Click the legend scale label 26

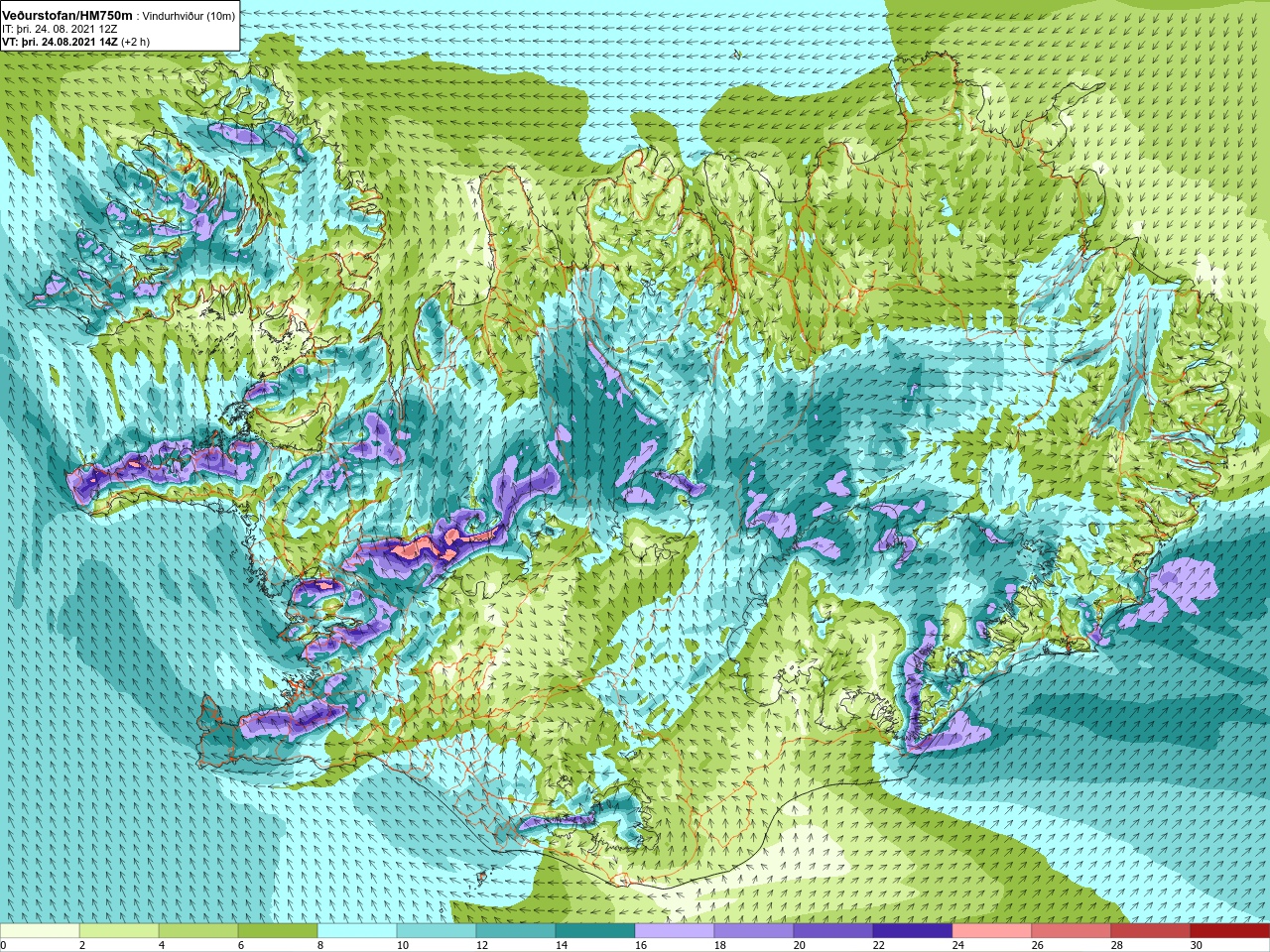pos(1038,945)
